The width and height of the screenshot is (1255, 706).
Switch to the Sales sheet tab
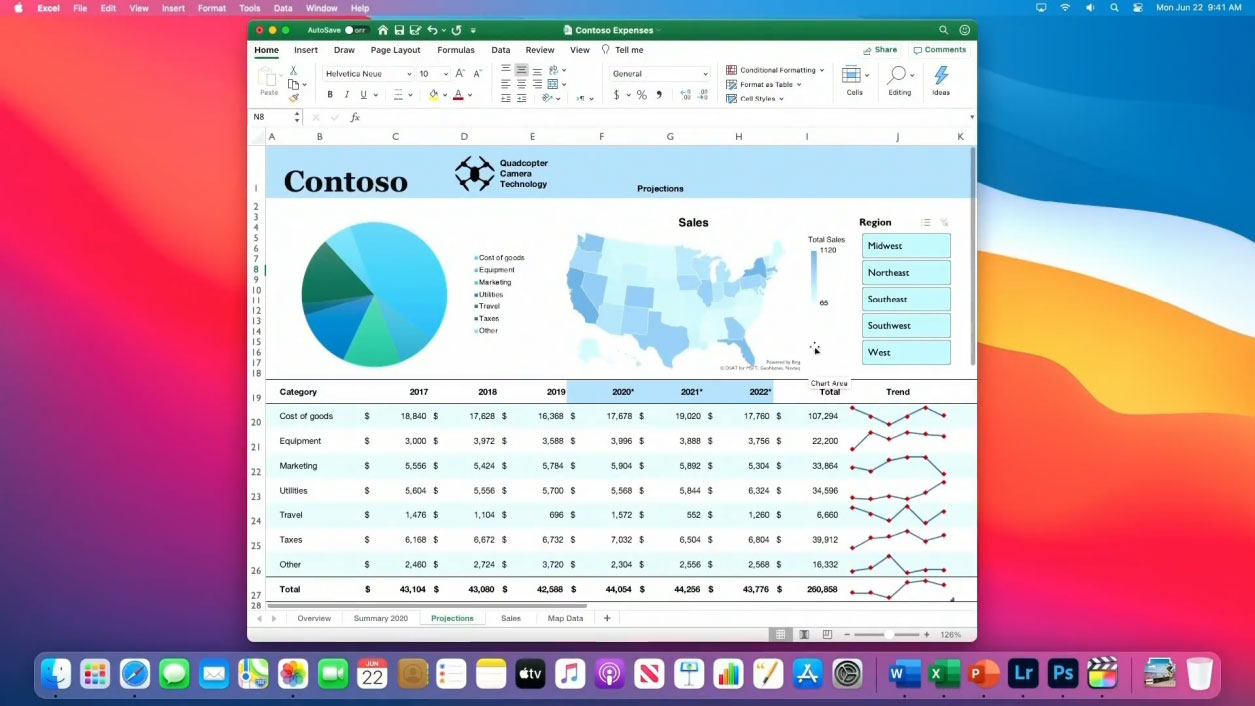[511, 618]
